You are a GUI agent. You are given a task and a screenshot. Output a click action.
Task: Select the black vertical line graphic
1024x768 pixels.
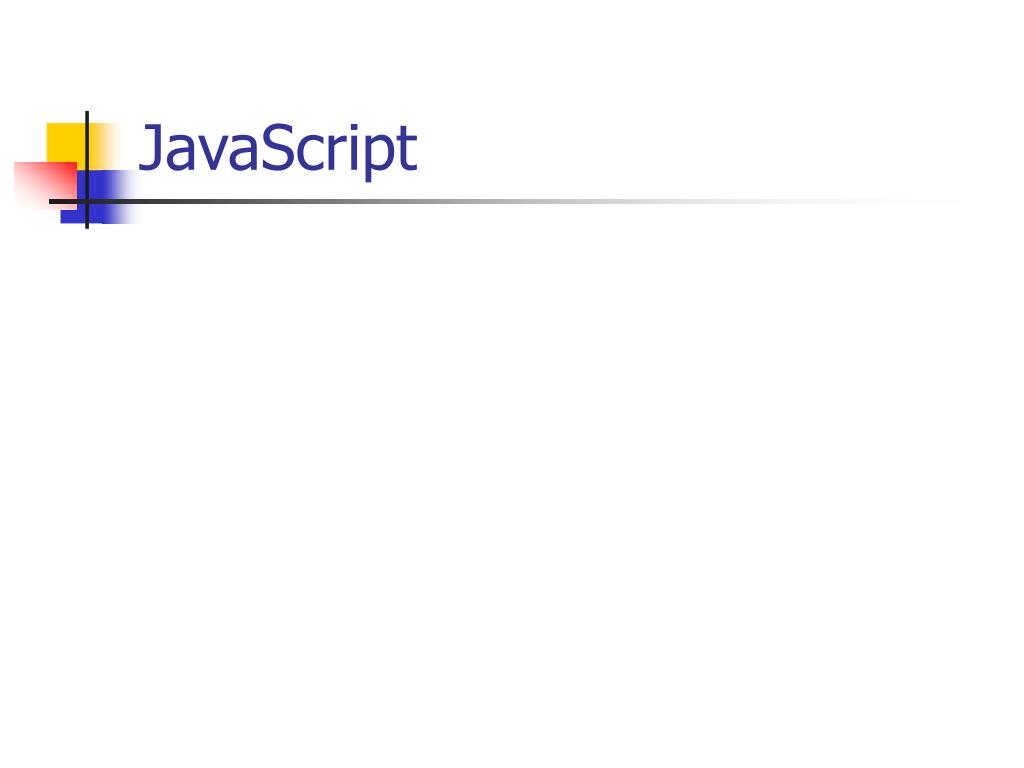pos(87,170)
